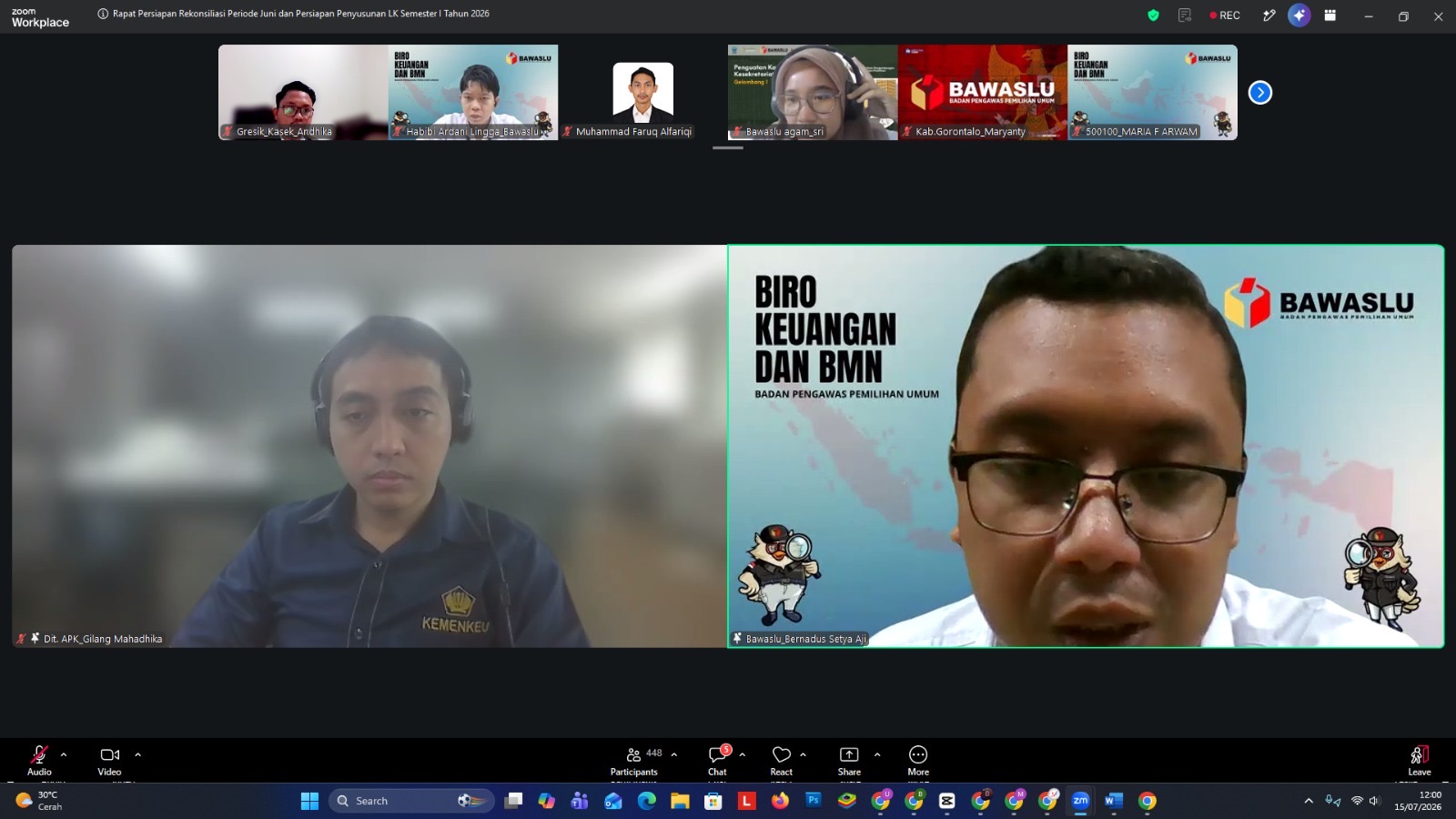Show next participants with the blue arrow
This screenshot has height=819, width=1456.
click(x=1260, y=92)
